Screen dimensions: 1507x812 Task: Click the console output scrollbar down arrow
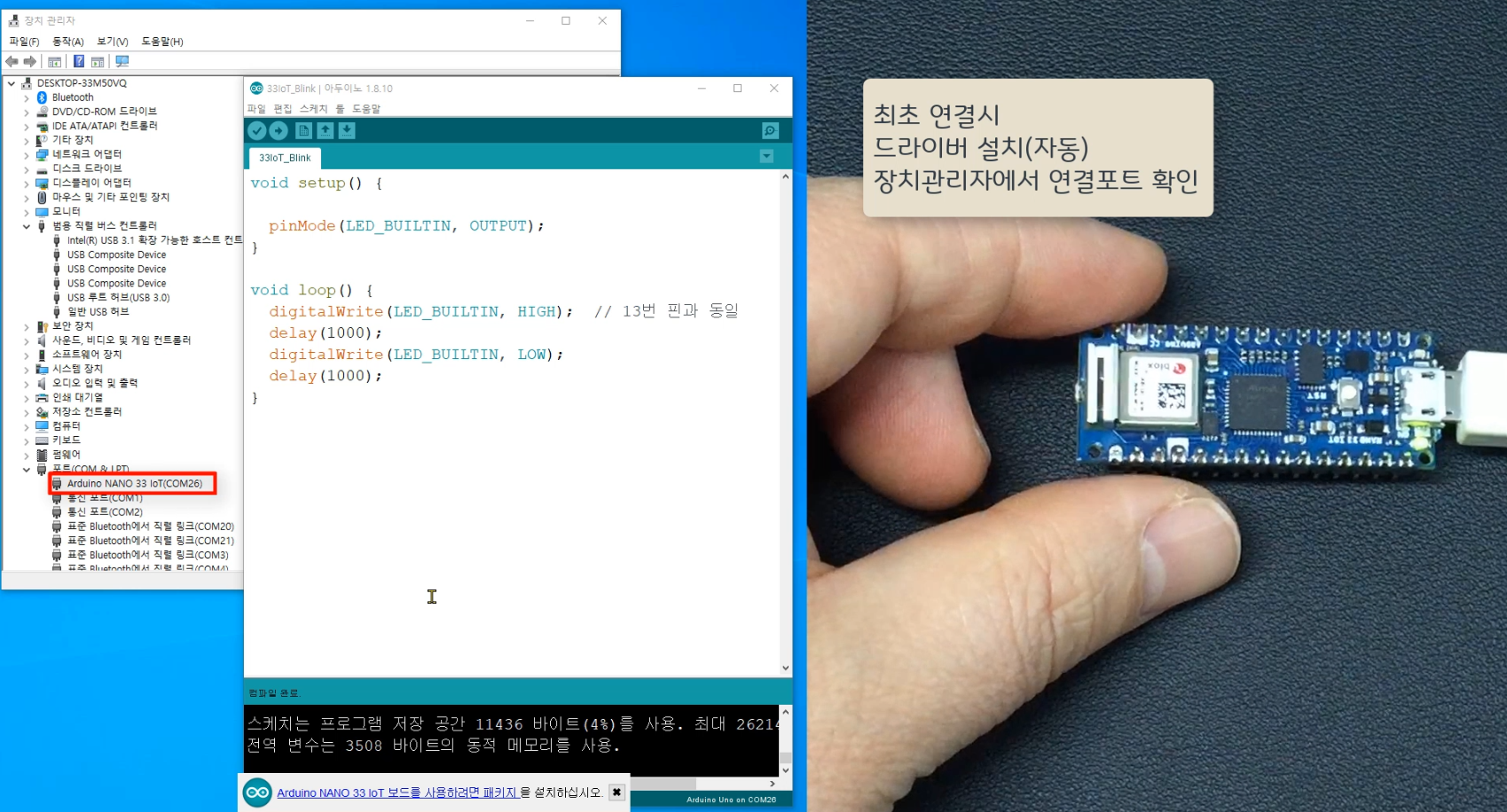[x=785, y=770]
